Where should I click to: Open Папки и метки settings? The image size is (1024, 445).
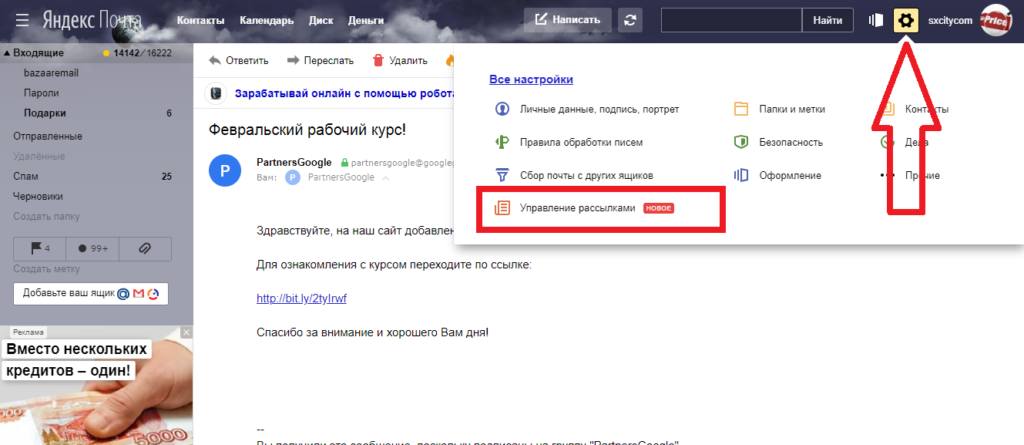point(792,109)
